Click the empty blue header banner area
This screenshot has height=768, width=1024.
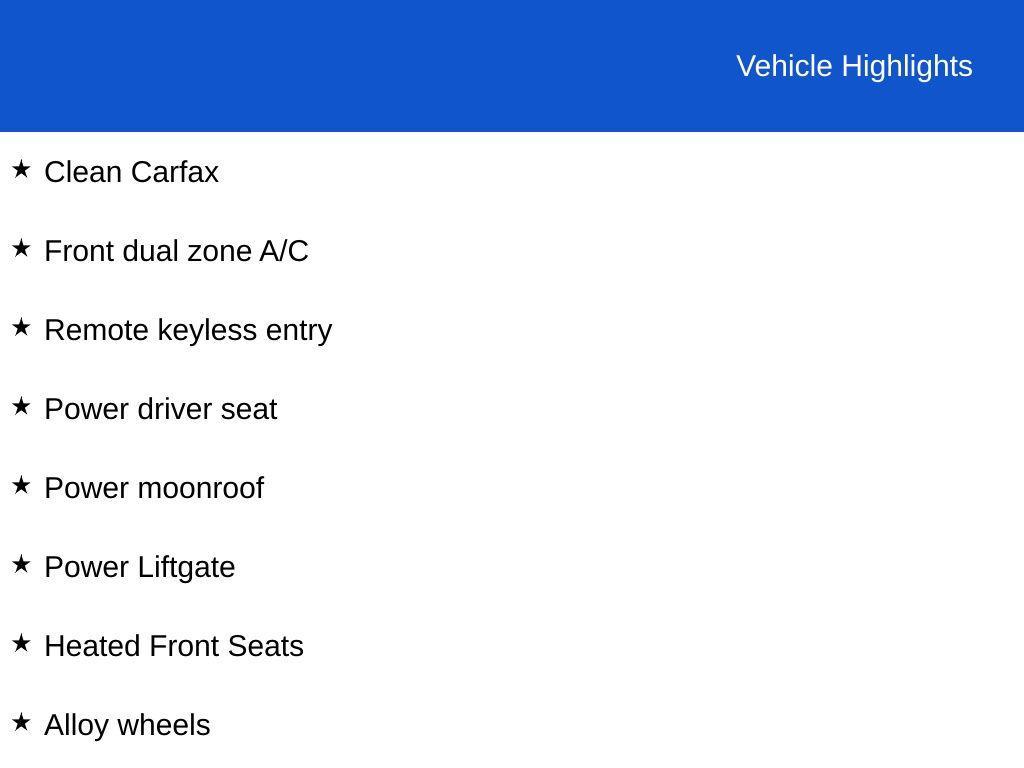pos(350,66)
